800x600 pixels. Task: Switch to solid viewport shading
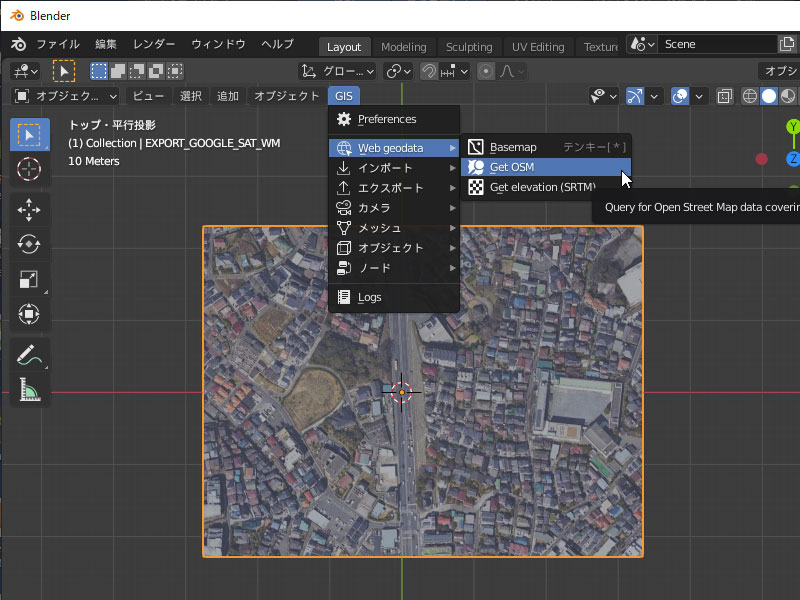pyautogui.click(x=769, y=96)
